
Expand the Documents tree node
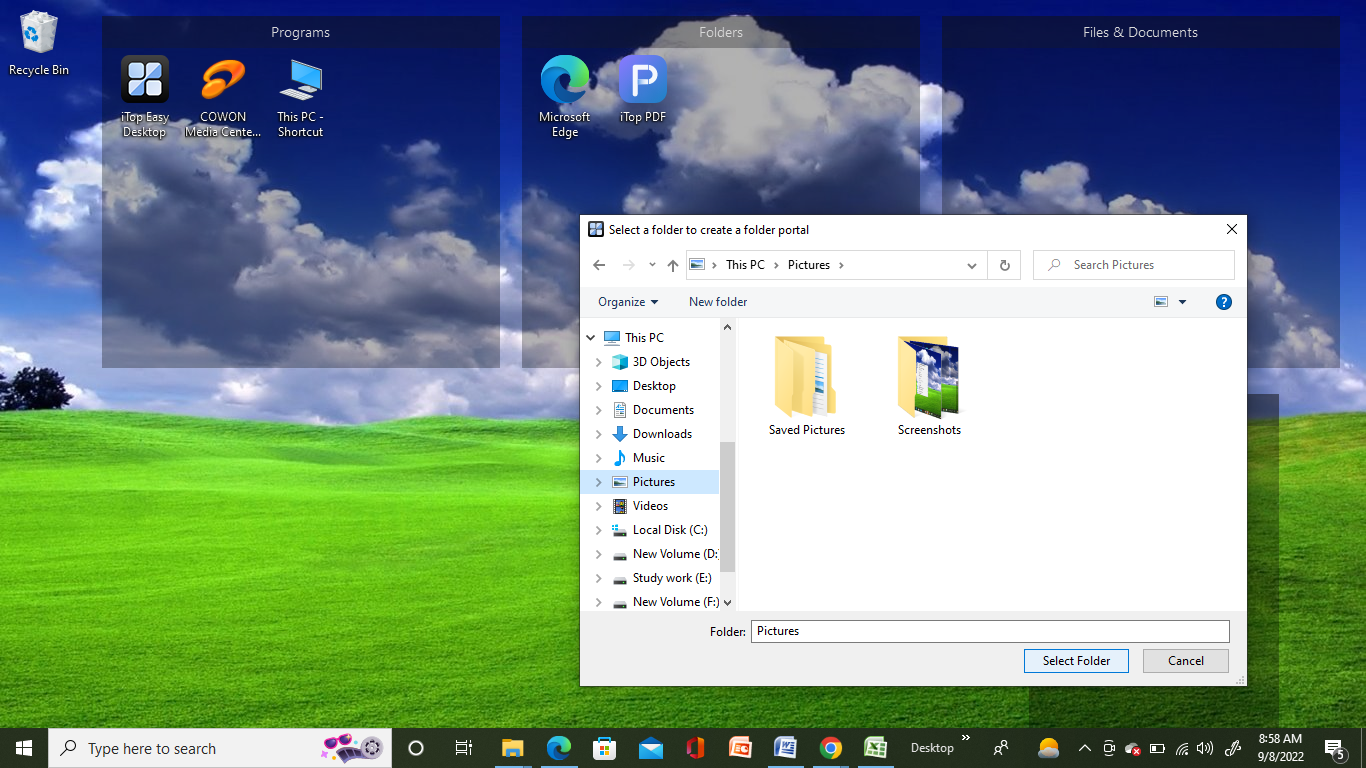tap(599, 410)
